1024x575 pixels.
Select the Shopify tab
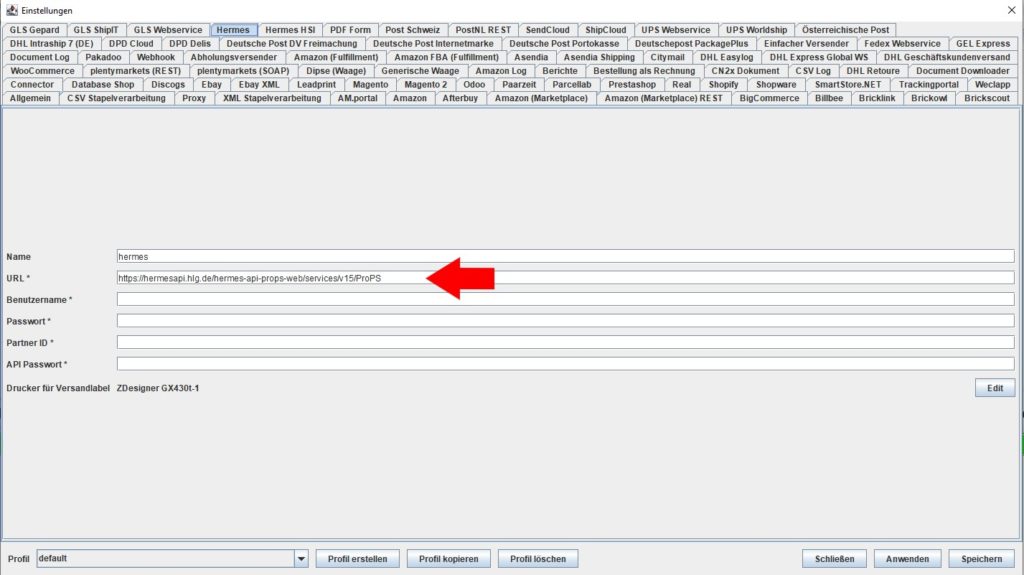pyautogui.click(x=724, y=85)
